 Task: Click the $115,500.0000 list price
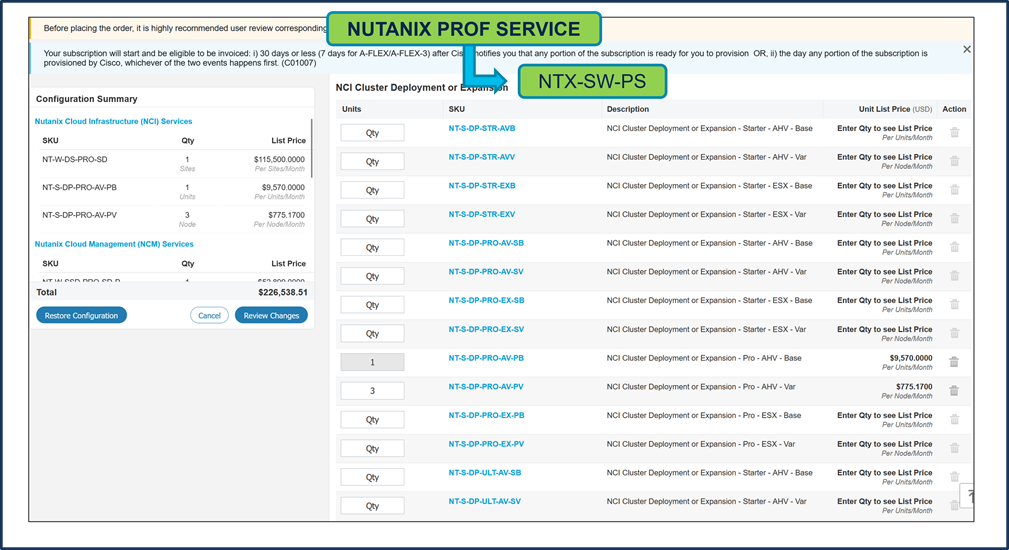pyautogui.click(x=279, y=159)
